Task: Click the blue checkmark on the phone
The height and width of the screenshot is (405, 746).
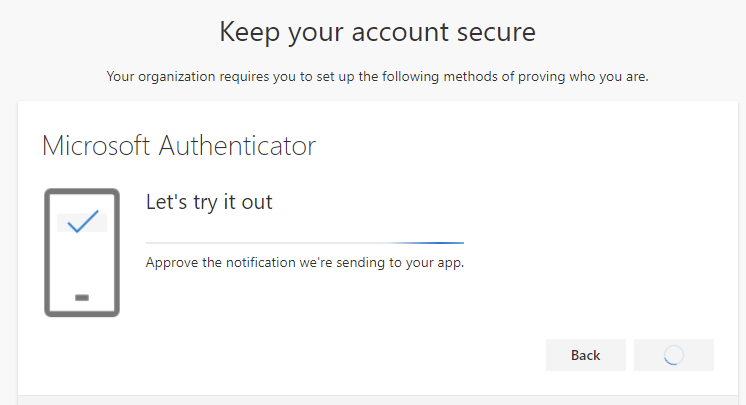Action: pyautogui.click(x=83, y=221)
